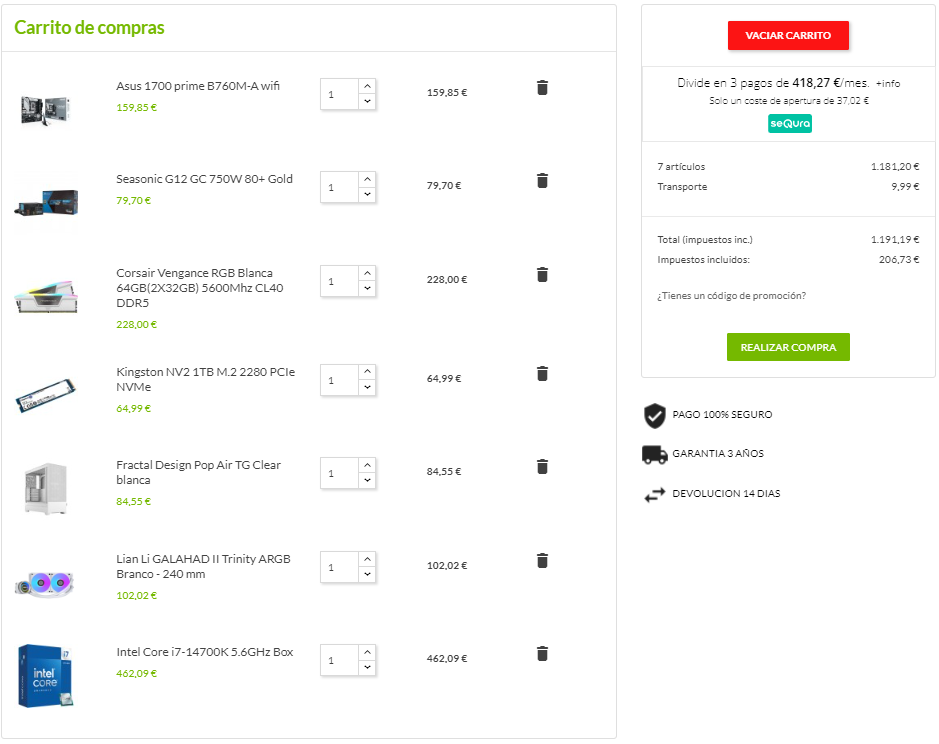Open Lian Li GALAHAD II Trinity link
The height and width of the screenshot is (744, 939).
point(203,566)
